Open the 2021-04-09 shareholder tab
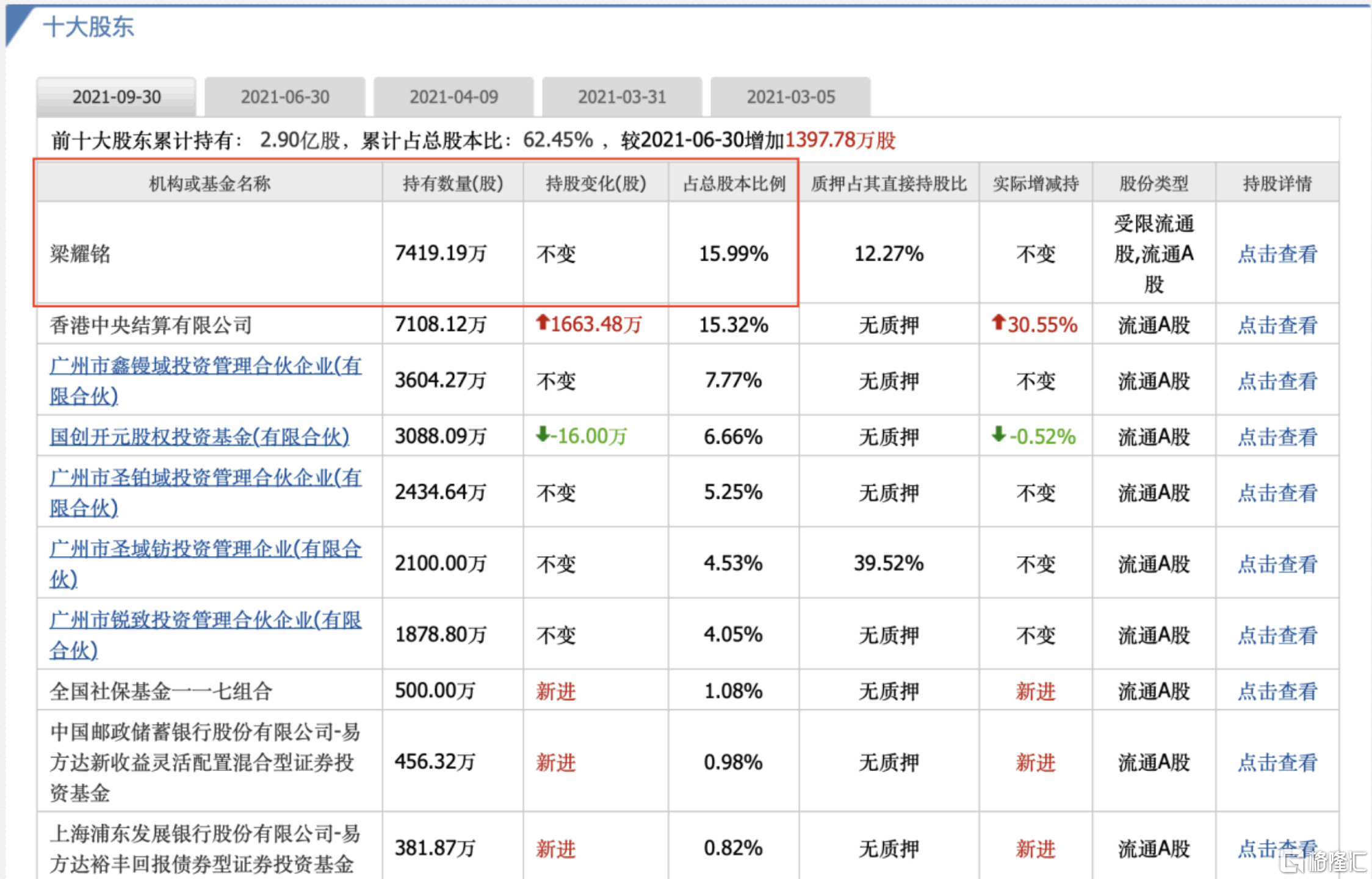Image resolution: width=1372 pixels, height=879 pixels. coord(453,96)
